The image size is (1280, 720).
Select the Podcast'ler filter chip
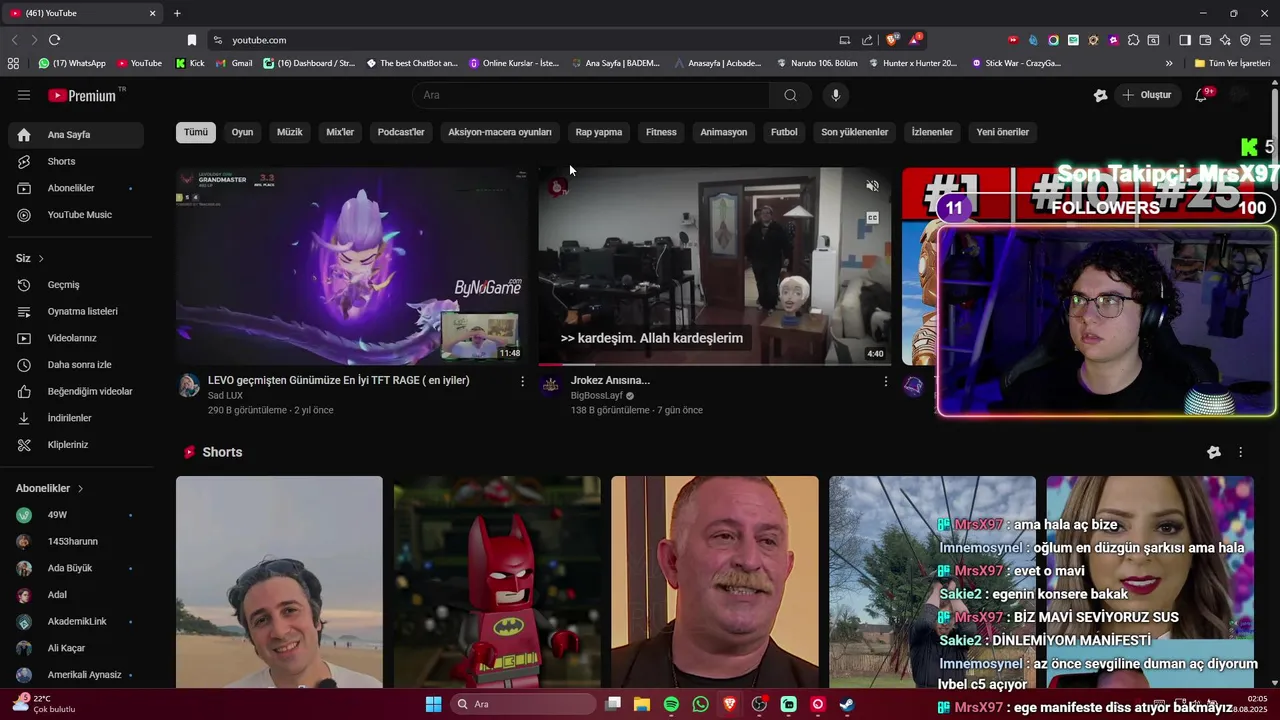(401, 132)
